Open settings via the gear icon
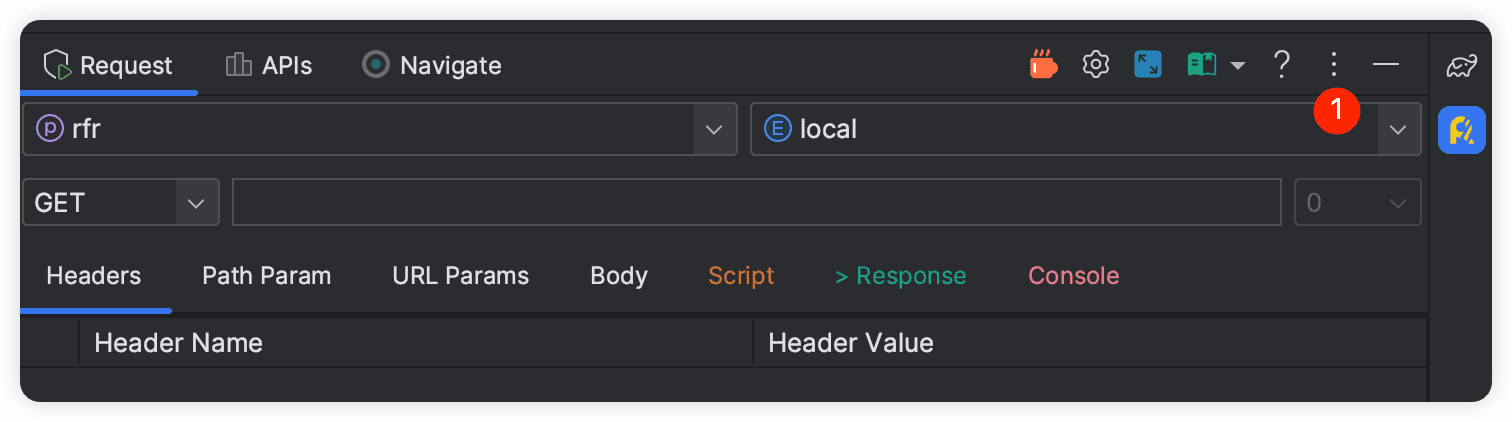Image resolution: width=1512 pixels, height=422 pixels. 1096,65
